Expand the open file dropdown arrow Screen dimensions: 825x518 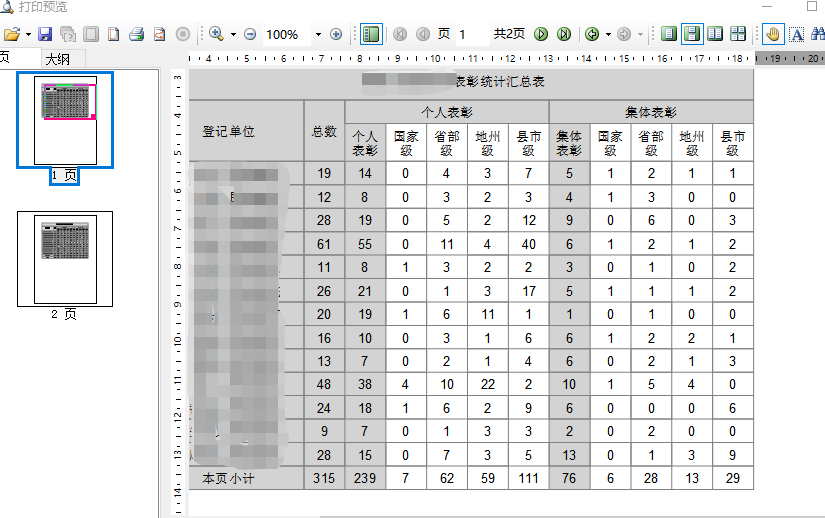(28, 35)
